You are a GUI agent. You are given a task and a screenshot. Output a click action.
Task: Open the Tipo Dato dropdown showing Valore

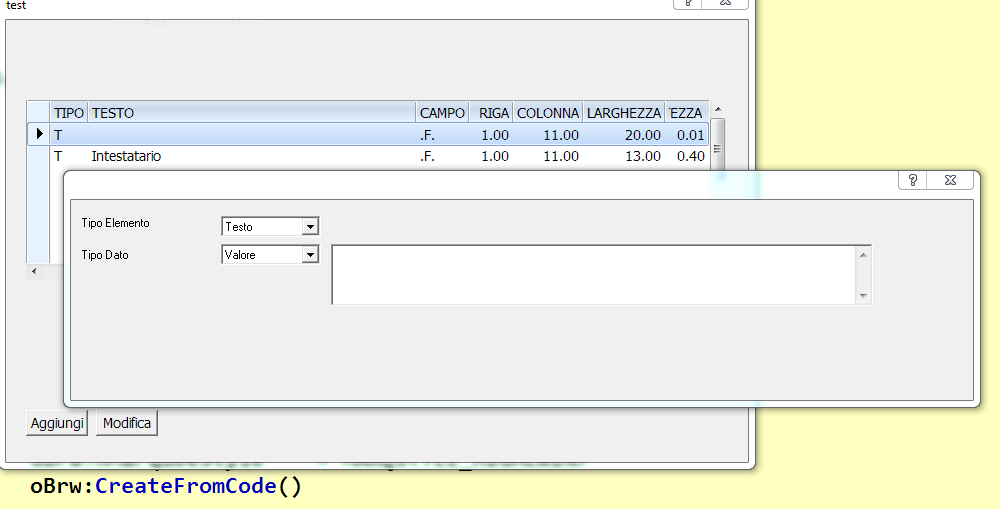pyautogui.click(x=270, y=254)
